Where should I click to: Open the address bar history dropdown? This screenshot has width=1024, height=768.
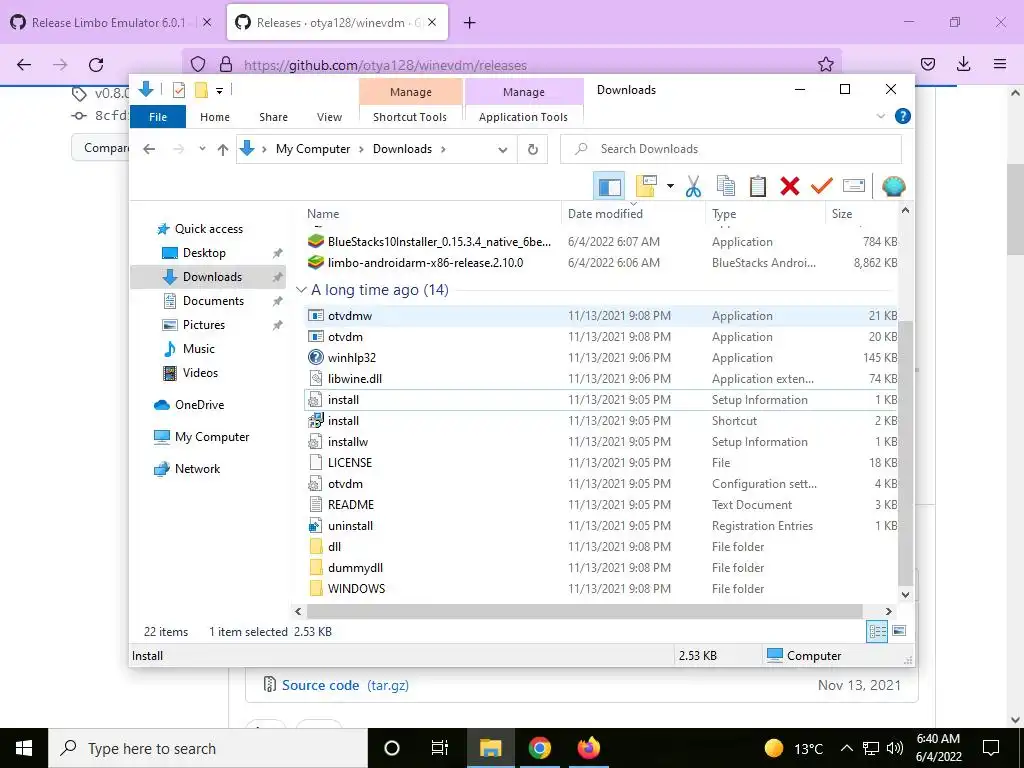[502, 150]
